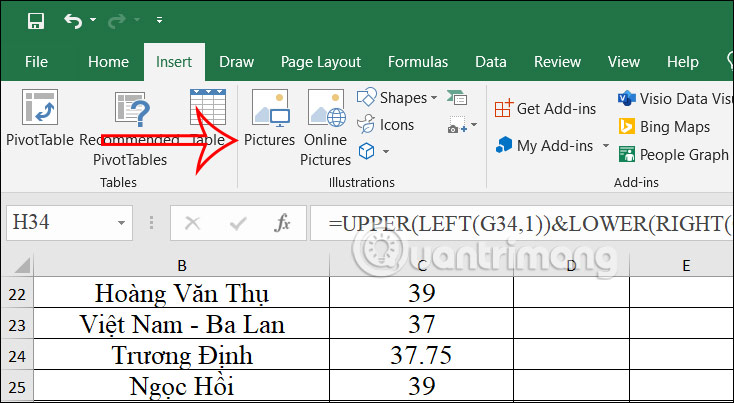
Task: Switch to the Home tab
Action: (108, 62)
